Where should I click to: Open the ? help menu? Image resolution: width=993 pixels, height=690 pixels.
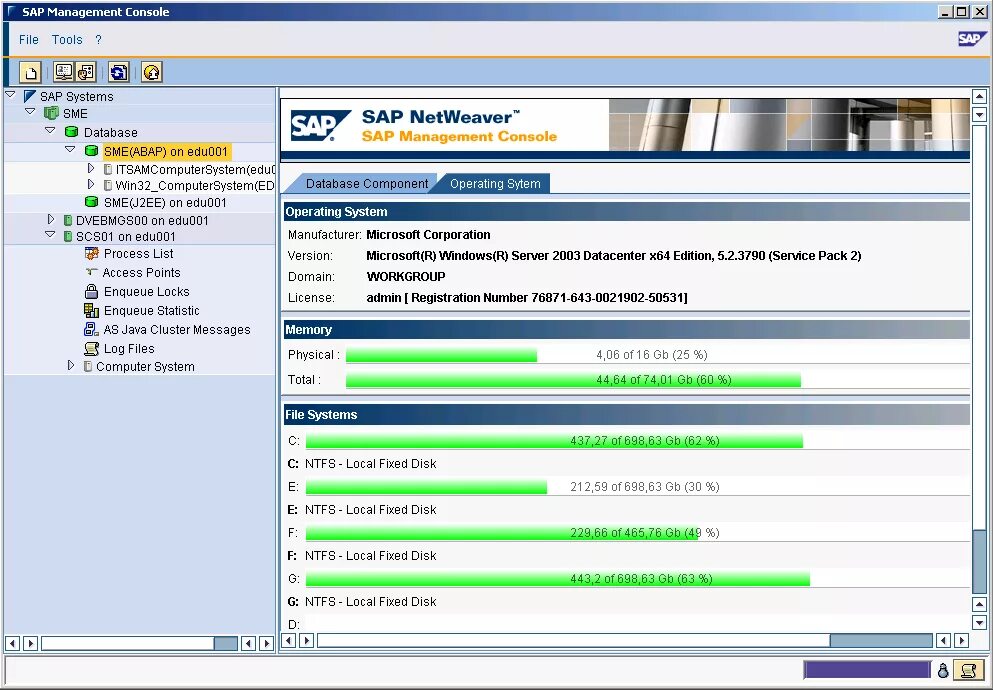98,39
